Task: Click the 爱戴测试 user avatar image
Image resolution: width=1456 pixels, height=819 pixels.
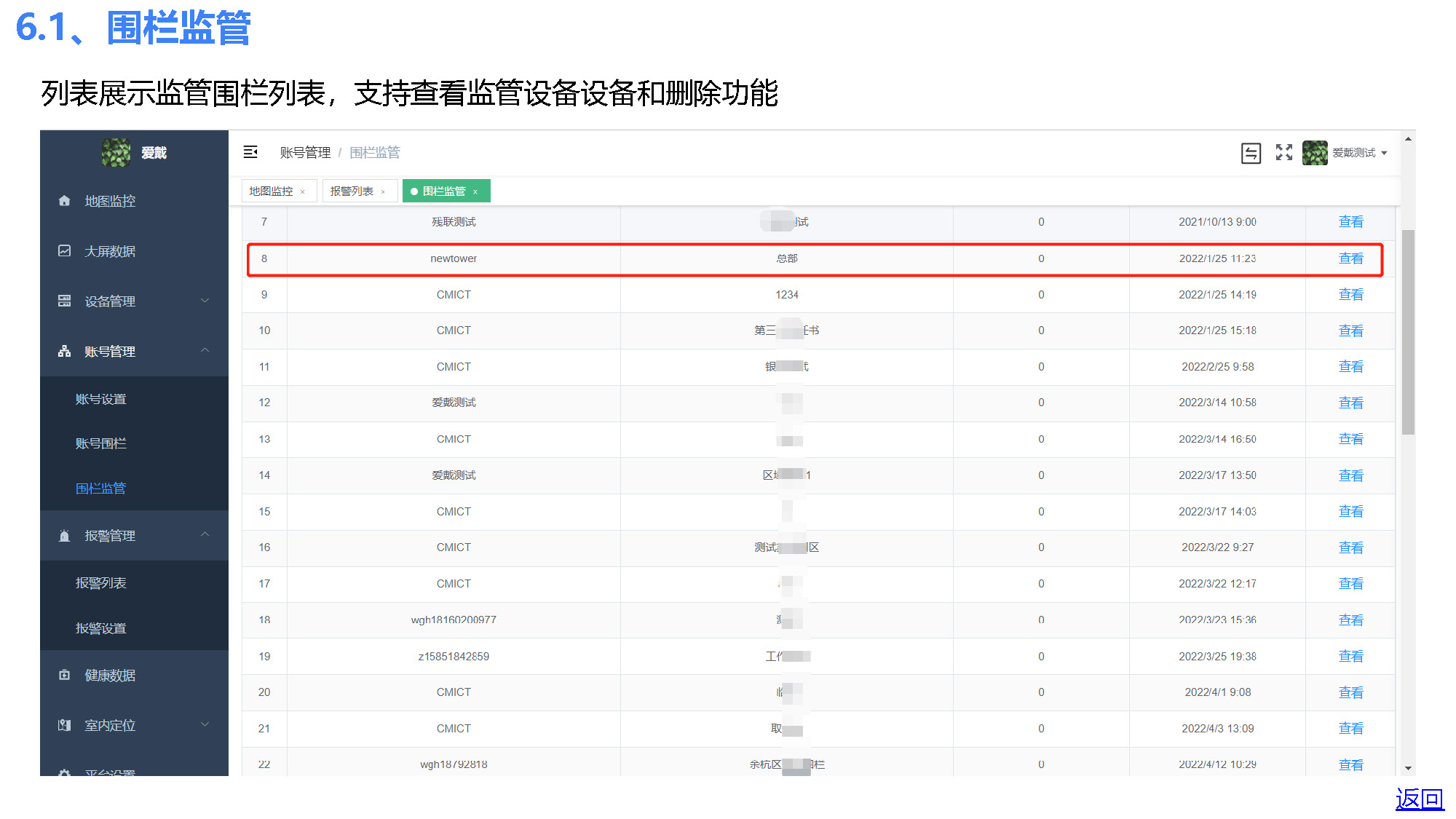Action: pyautogui.click(x=1315, y=153)
